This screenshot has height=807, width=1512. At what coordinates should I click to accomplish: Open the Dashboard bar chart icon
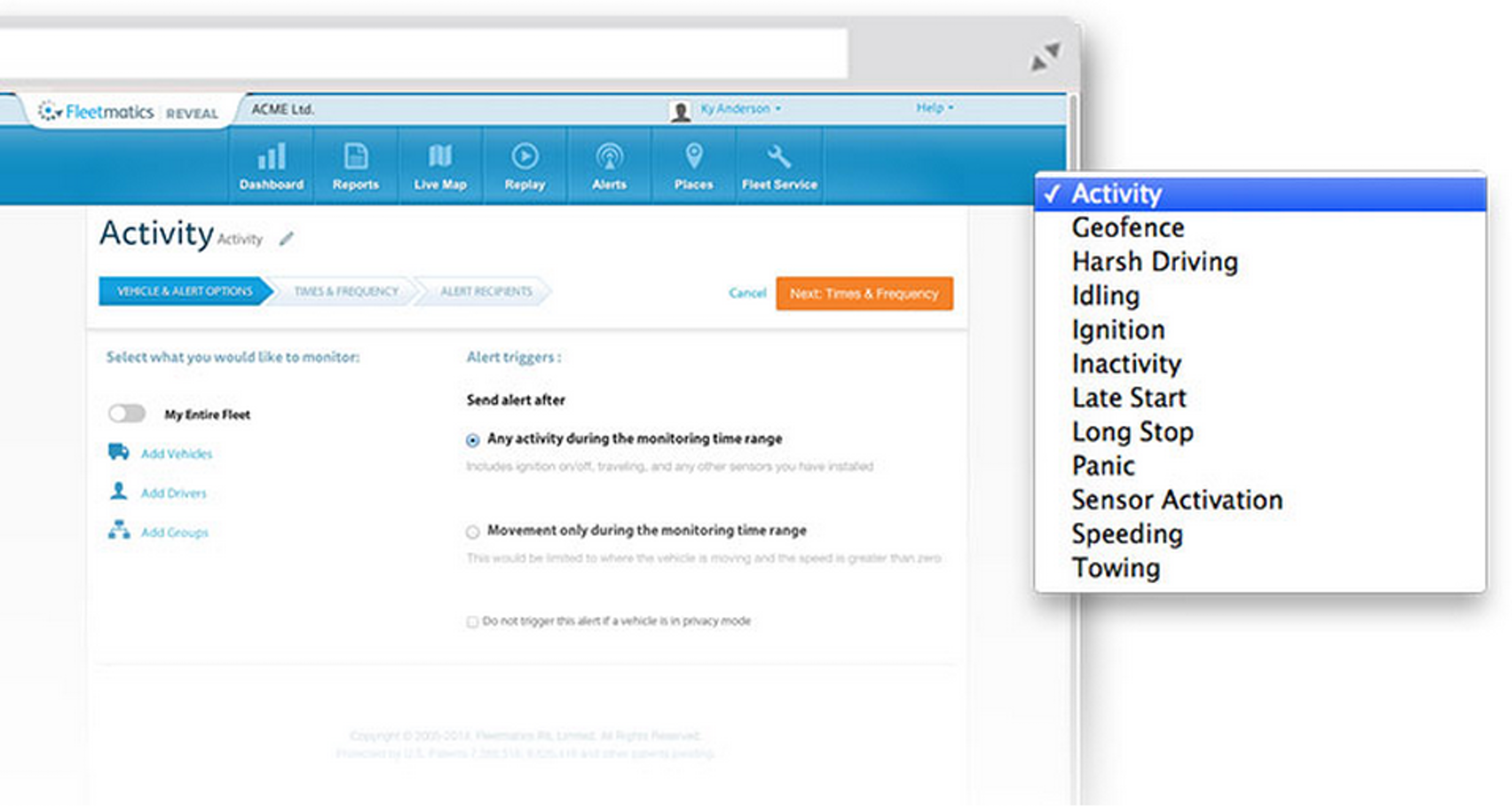[x=271, y=157]
